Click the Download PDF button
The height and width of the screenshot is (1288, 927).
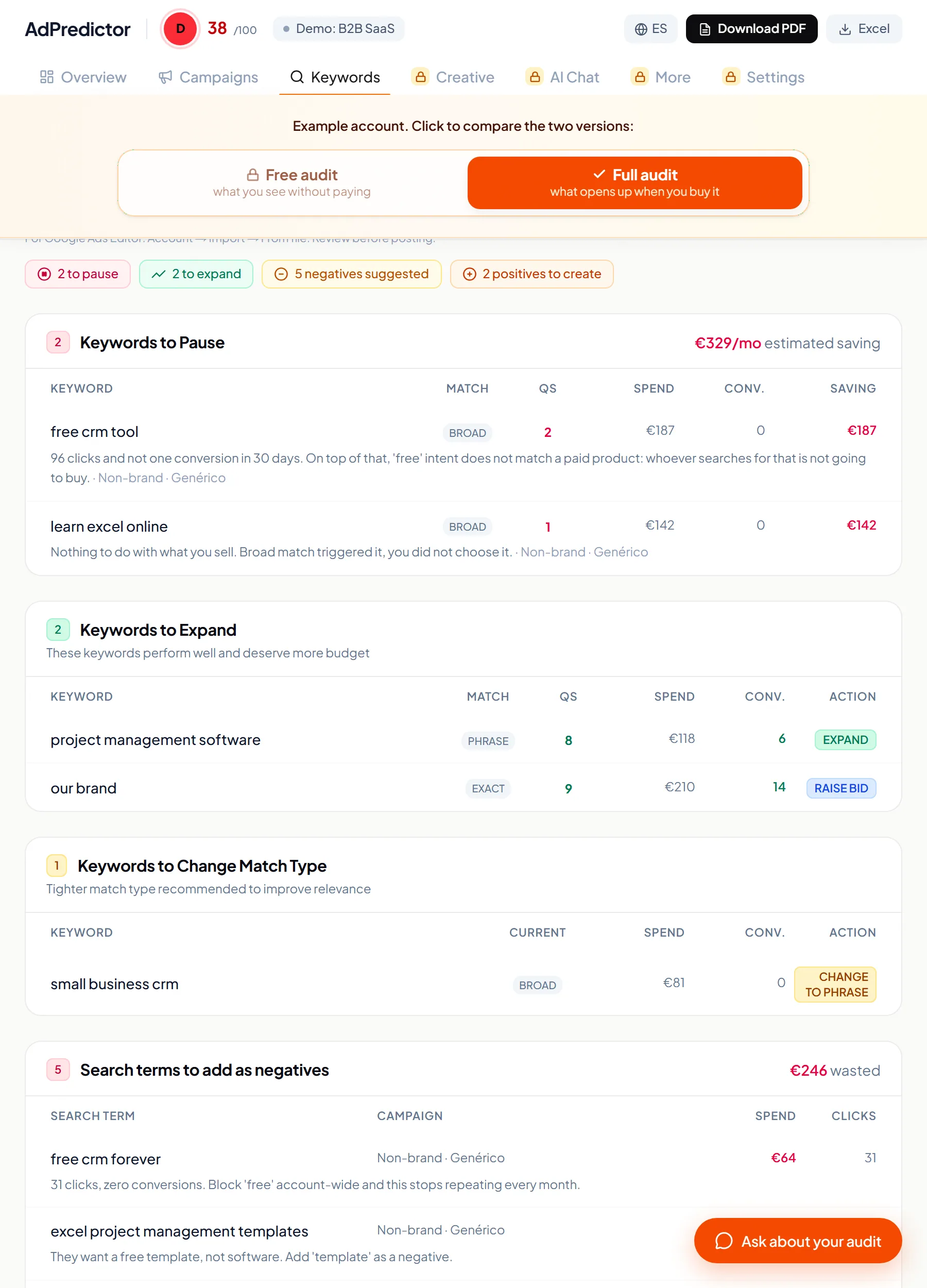pos(751,29)
